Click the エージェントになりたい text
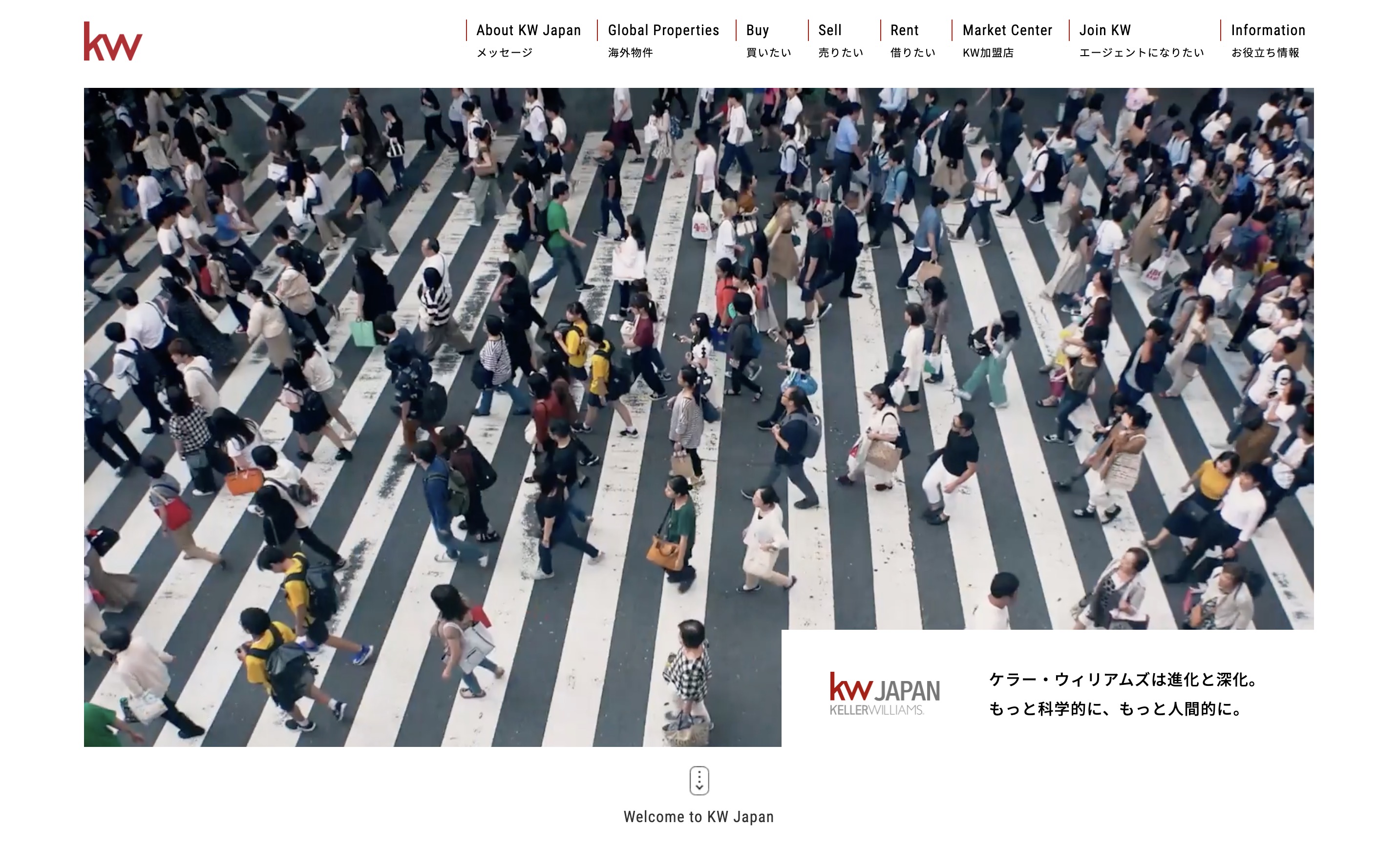 coord(1141,53)
